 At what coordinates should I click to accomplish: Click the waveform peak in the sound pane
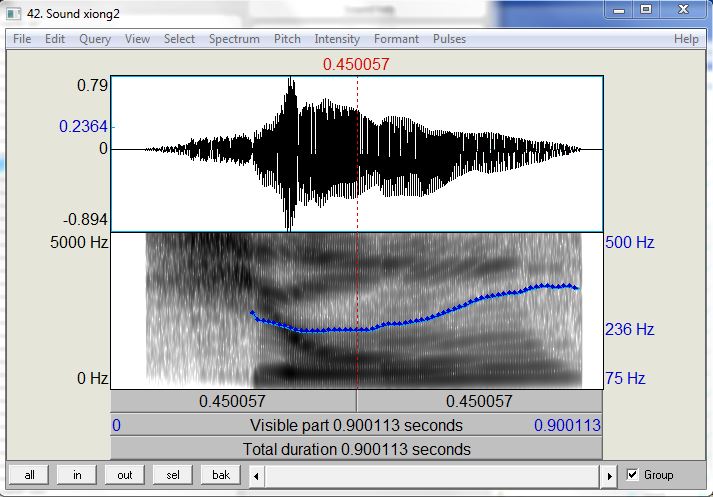[290, 84]
